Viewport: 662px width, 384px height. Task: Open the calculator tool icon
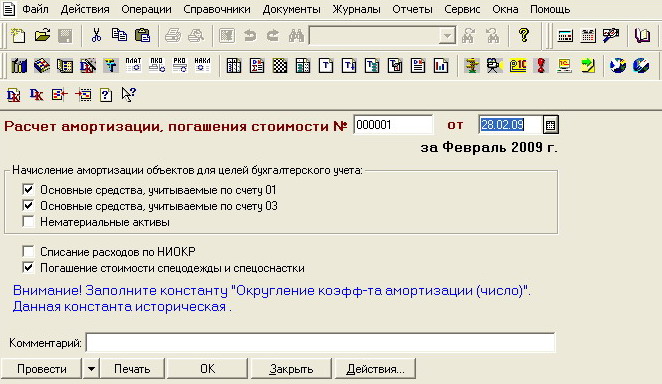(x=565, y=36)
